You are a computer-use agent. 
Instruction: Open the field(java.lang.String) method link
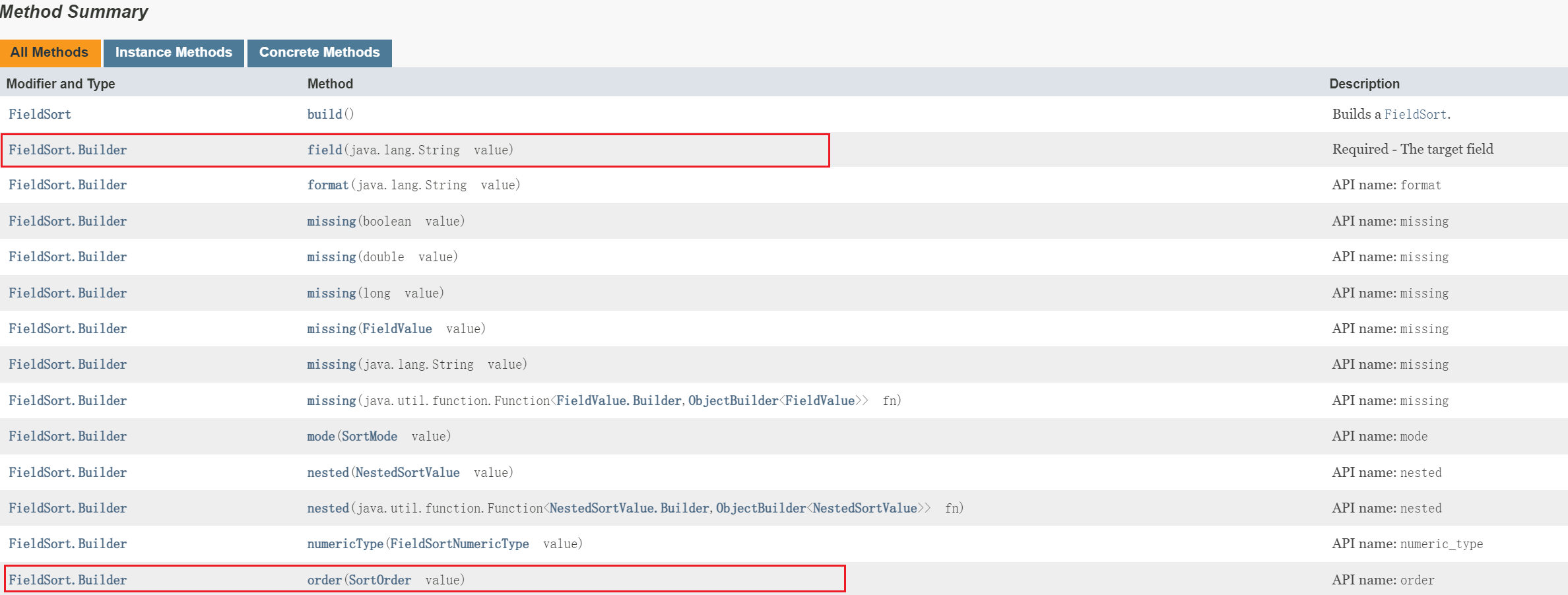(x=325, y=150)
